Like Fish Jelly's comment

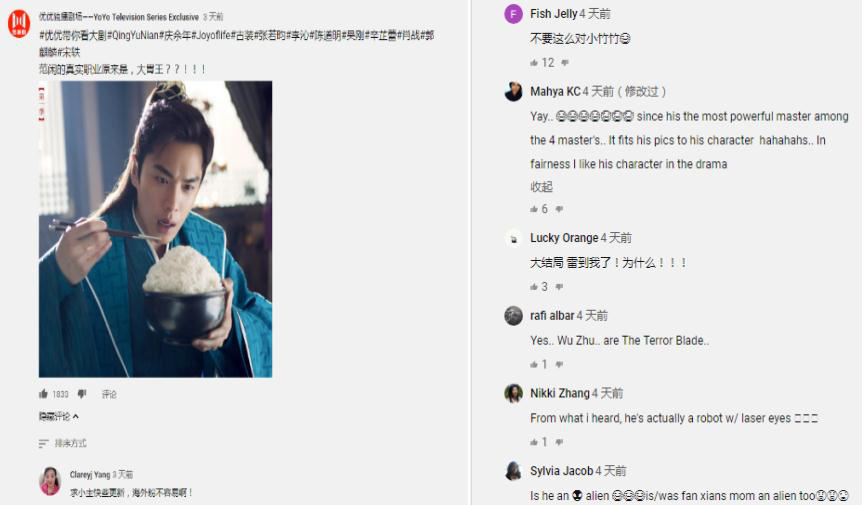tap(534, 63)
